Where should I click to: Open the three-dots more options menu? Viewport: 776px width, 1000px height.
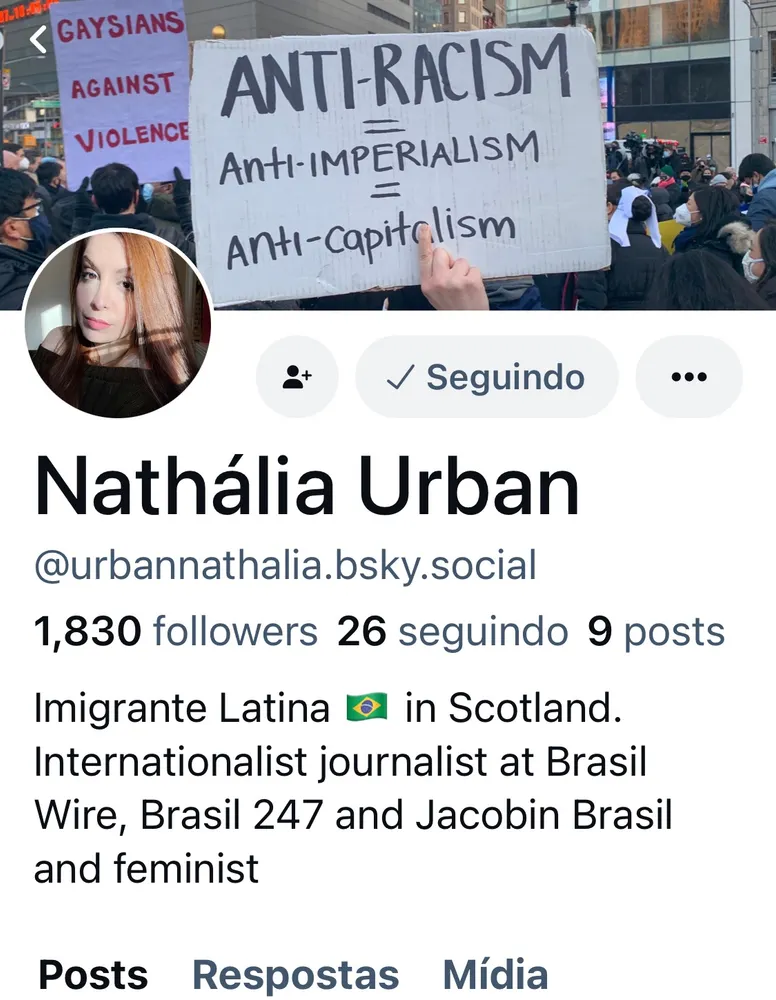[689, 376]
